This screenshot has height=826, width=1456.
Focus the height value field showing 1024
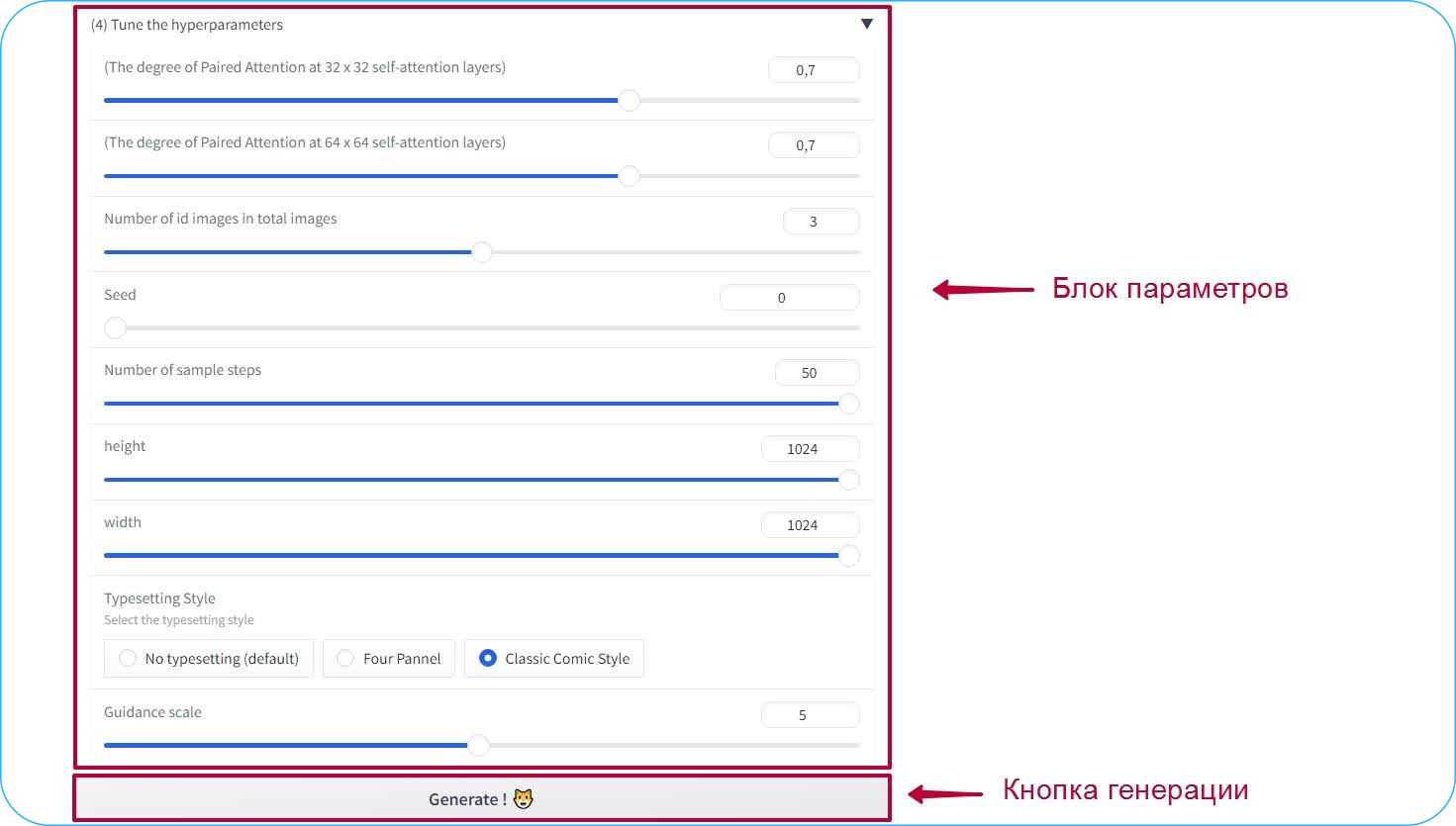pyautogui.click(x=810, y=448)
